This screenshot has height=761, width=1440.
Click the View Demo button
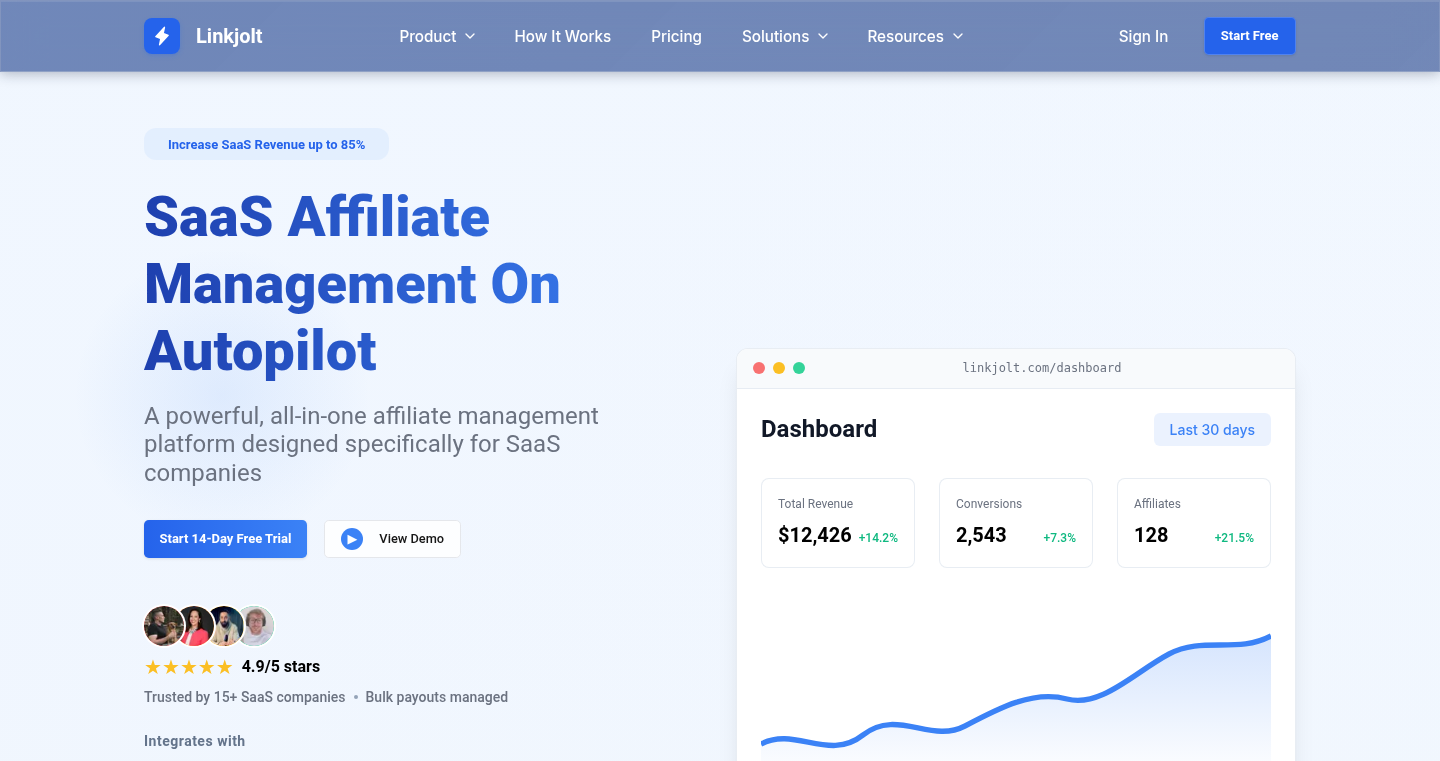(392, 539)
